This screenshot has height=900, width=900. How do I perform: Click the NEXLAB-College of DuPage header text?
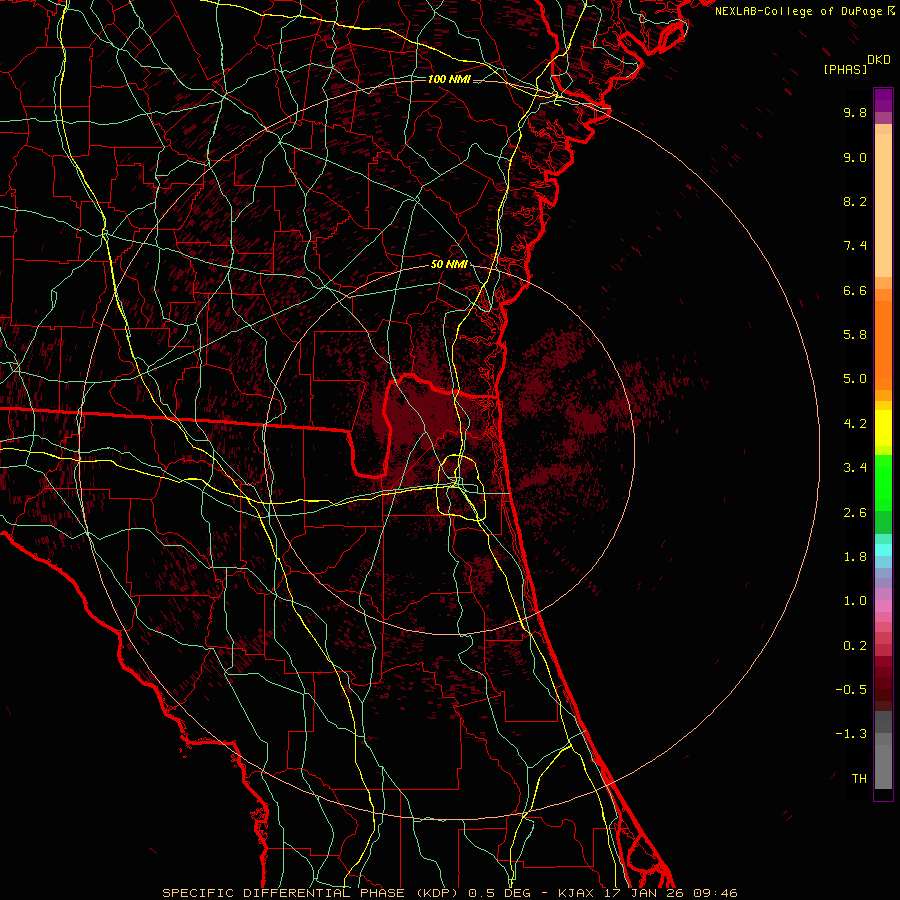click(800, 11)
